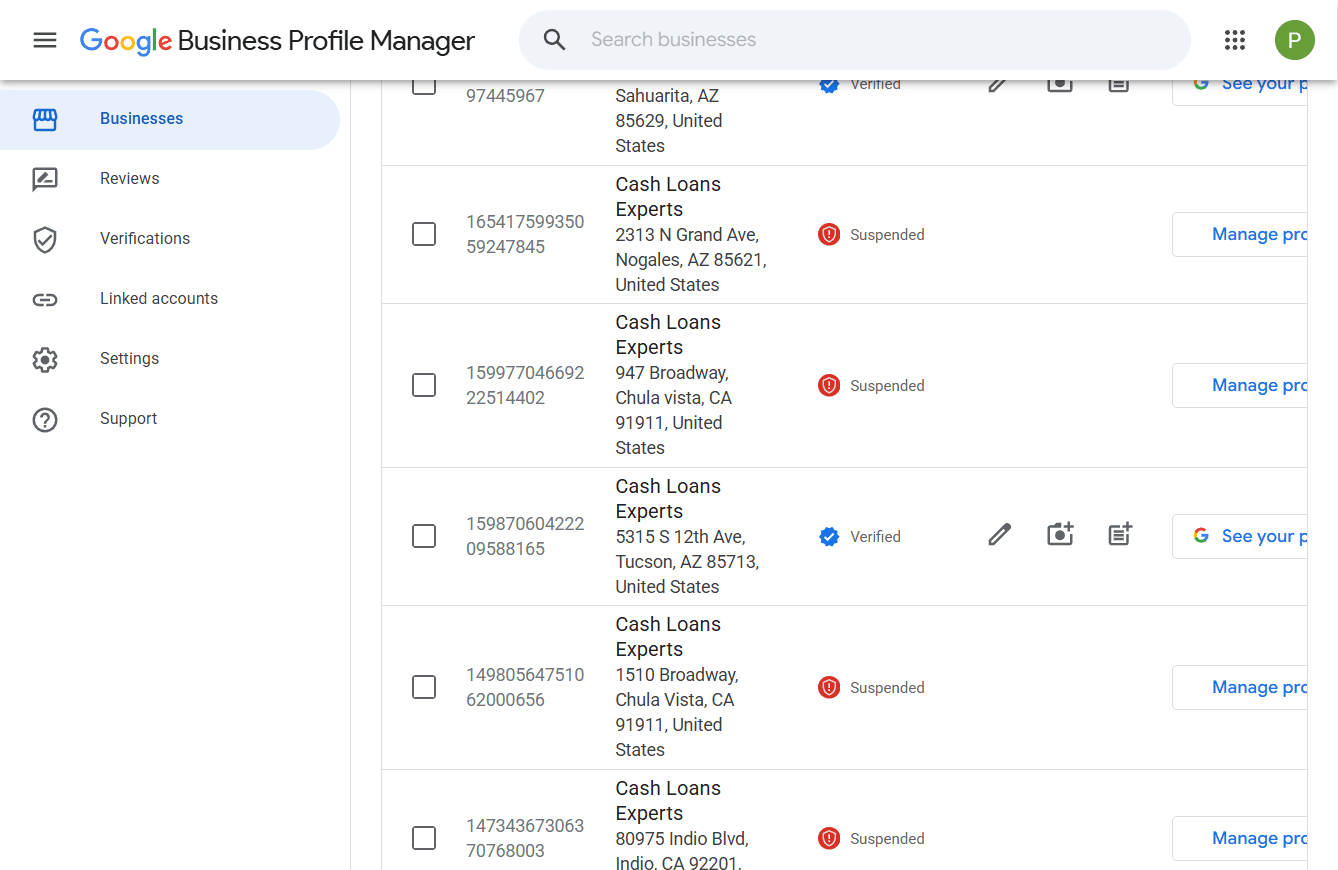The width and height of the screenshot is (1338, 870).
Task: Select checkbox for Tucson business
Action: click(x=424, y=536)
